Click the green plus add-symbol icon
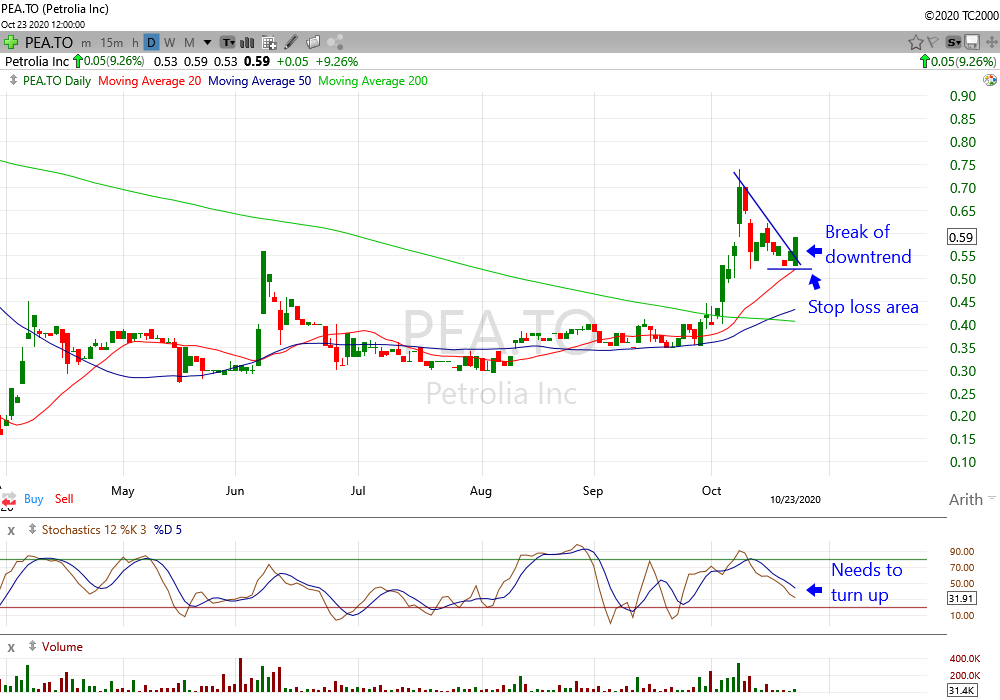 [x=11, y=43]
